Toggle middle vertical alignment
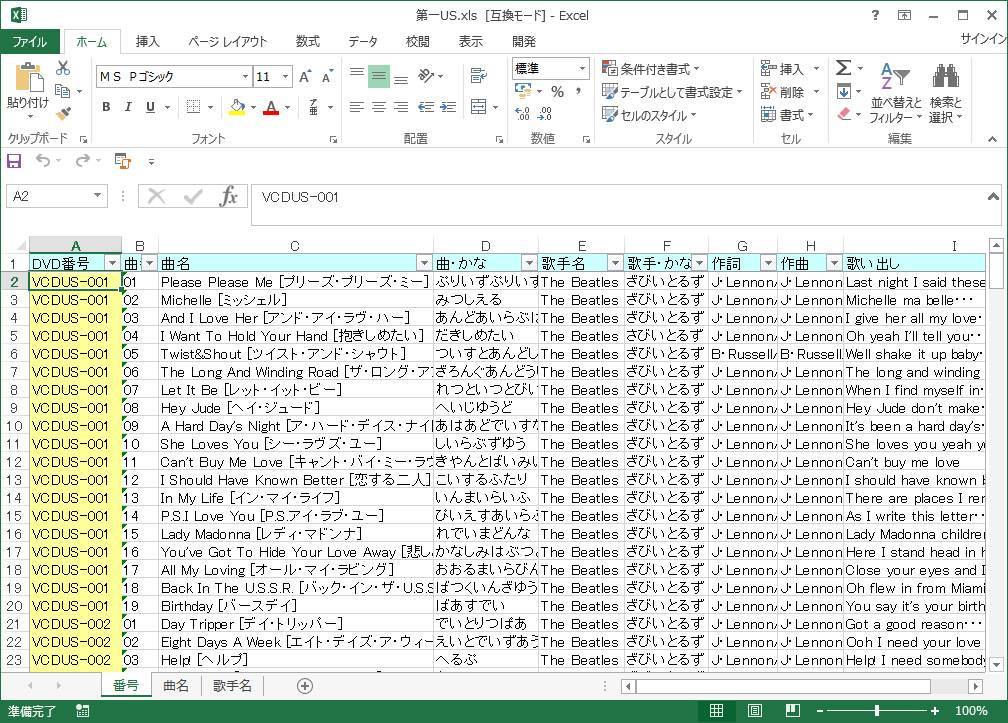1008x723 pixels. pos(378,76)
